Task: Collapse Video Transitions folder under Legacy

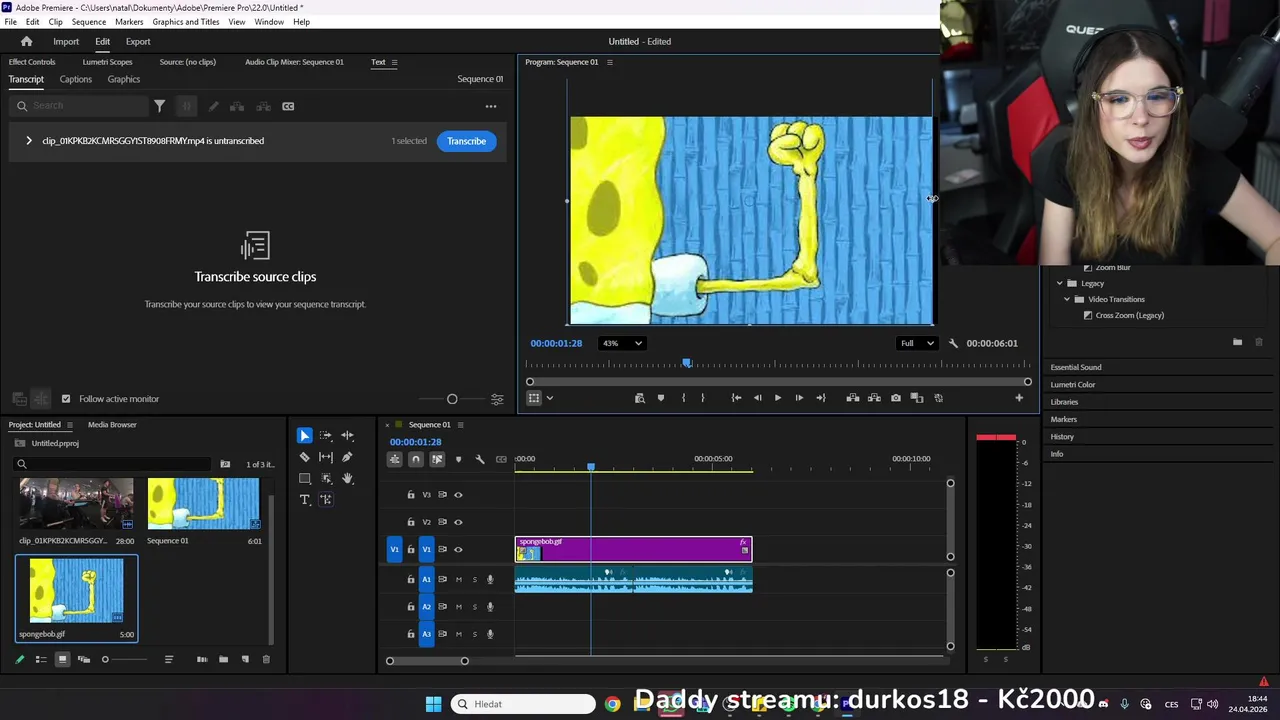Action: click(x=1067, y=299)
